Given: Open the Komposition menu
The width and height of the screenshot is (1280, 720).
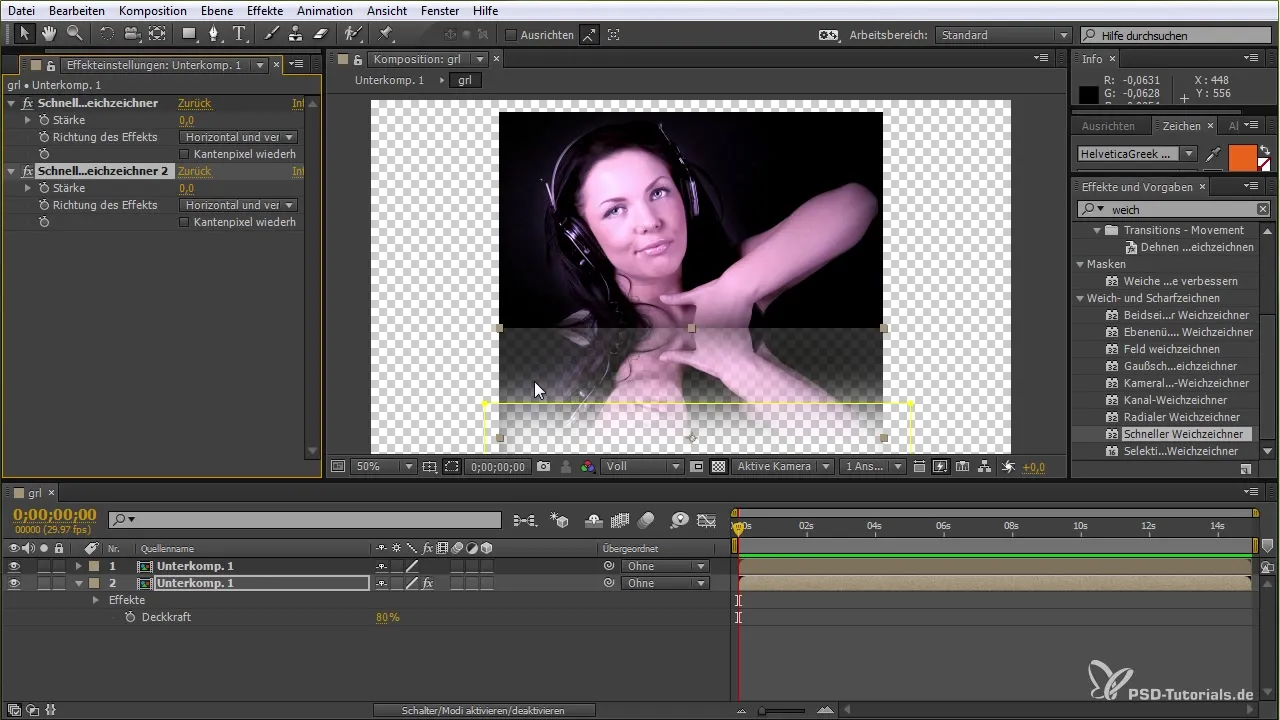Looking at the screenshot, I should pyautogui.click(x=152, y=10).
